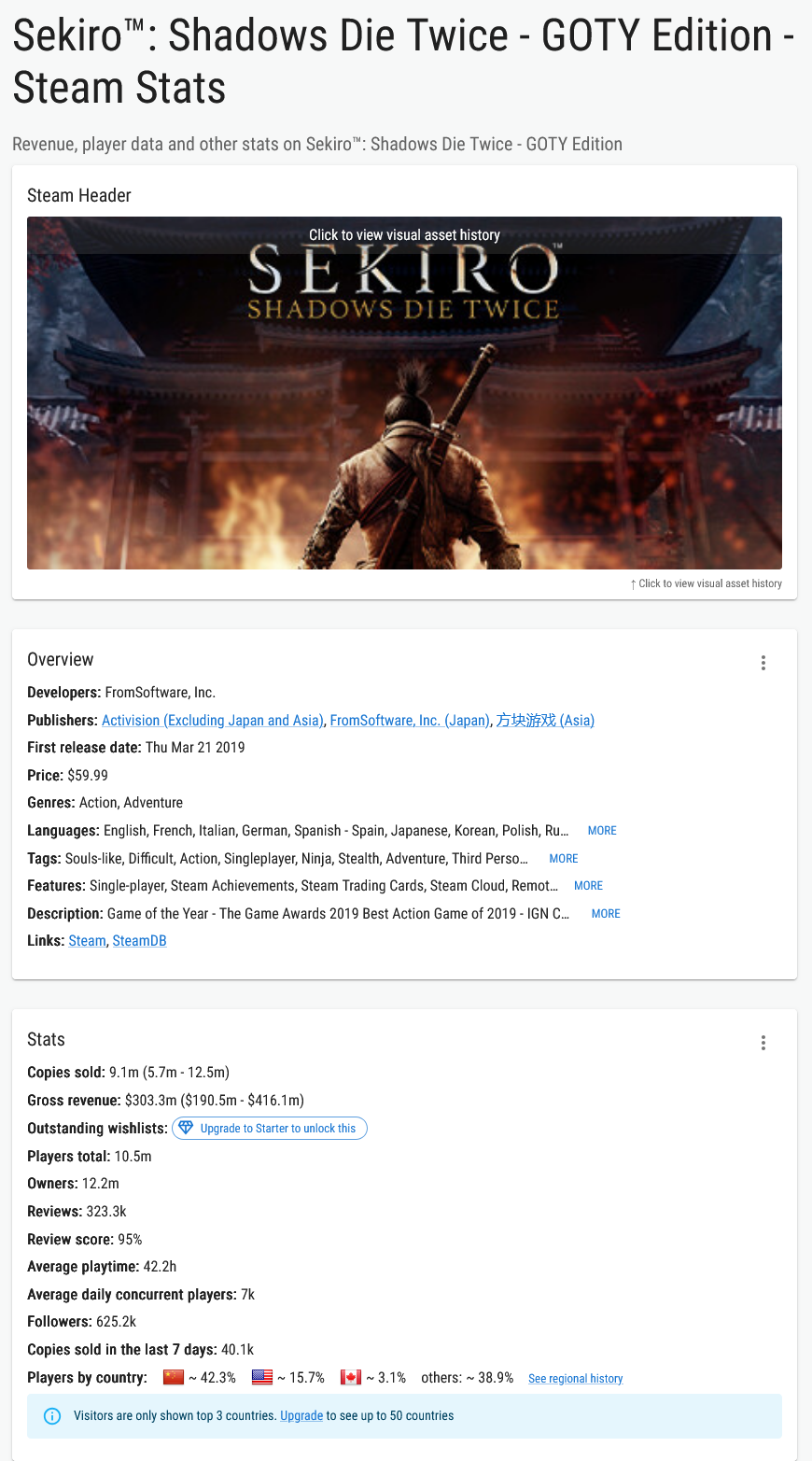
Task: Click the subtitle about revenue and player data
Action: coord(317,145)
